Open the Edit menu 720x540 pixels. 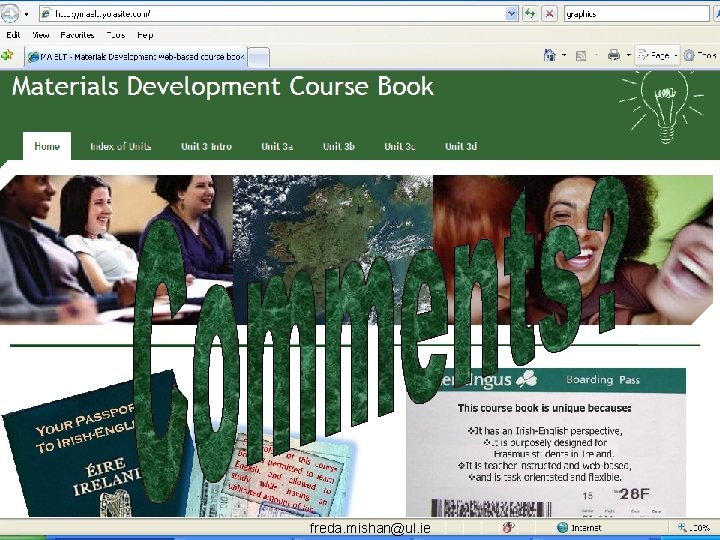[13, 35]
